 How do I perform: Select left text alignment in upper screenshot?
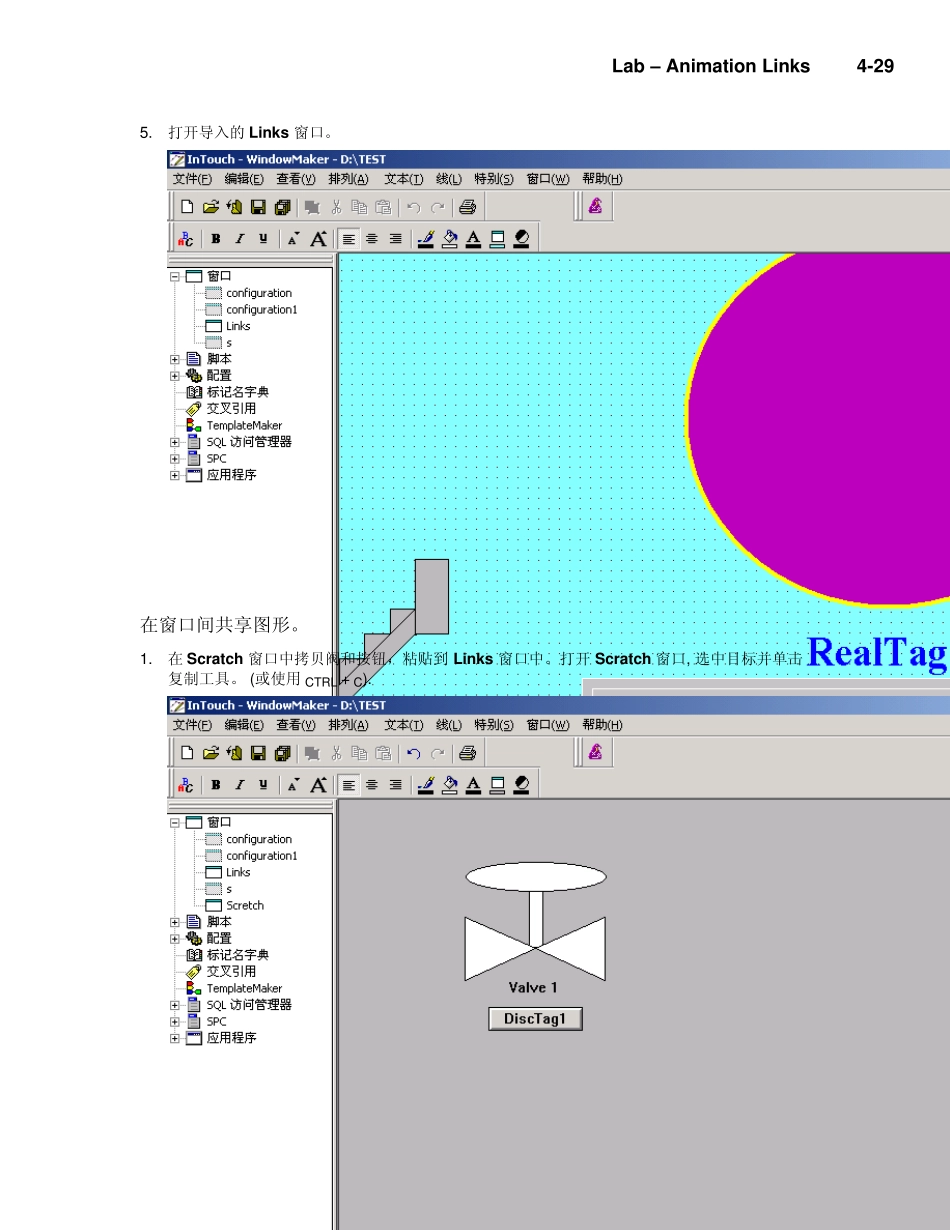click(348, 238)
